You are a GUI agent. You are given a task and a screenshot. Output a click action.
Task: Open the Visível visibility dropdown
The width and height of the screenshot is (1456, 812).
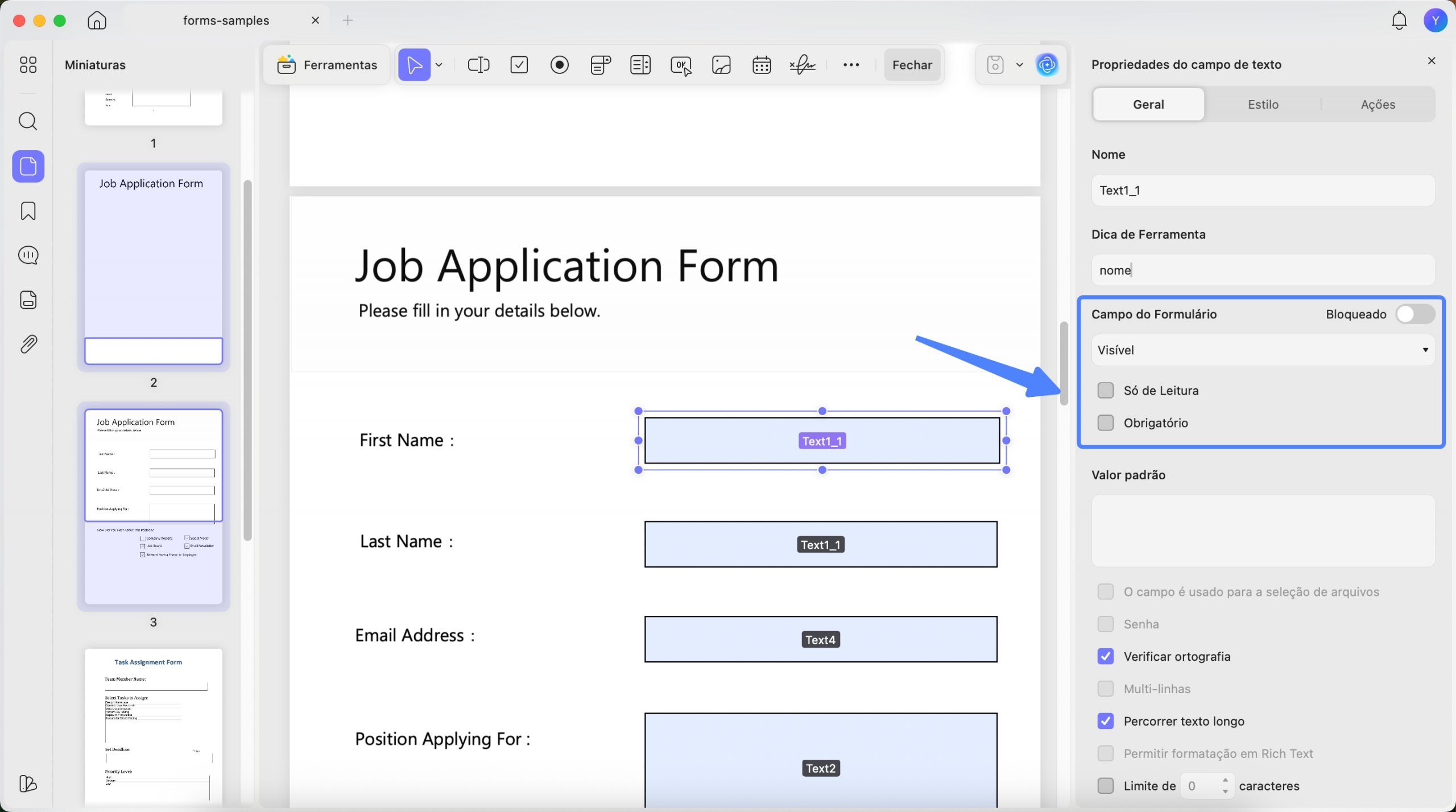[x=1263, y=350]
